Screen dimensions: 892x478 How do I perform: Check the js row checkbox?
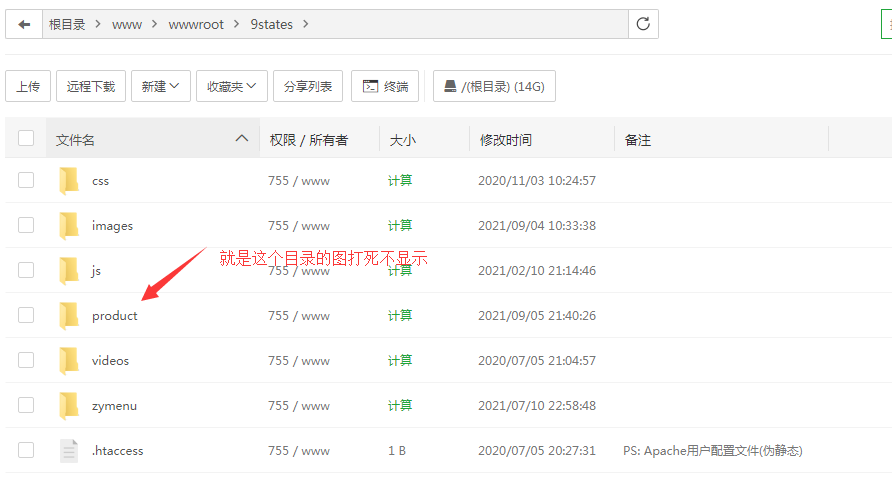coord(26,270)
